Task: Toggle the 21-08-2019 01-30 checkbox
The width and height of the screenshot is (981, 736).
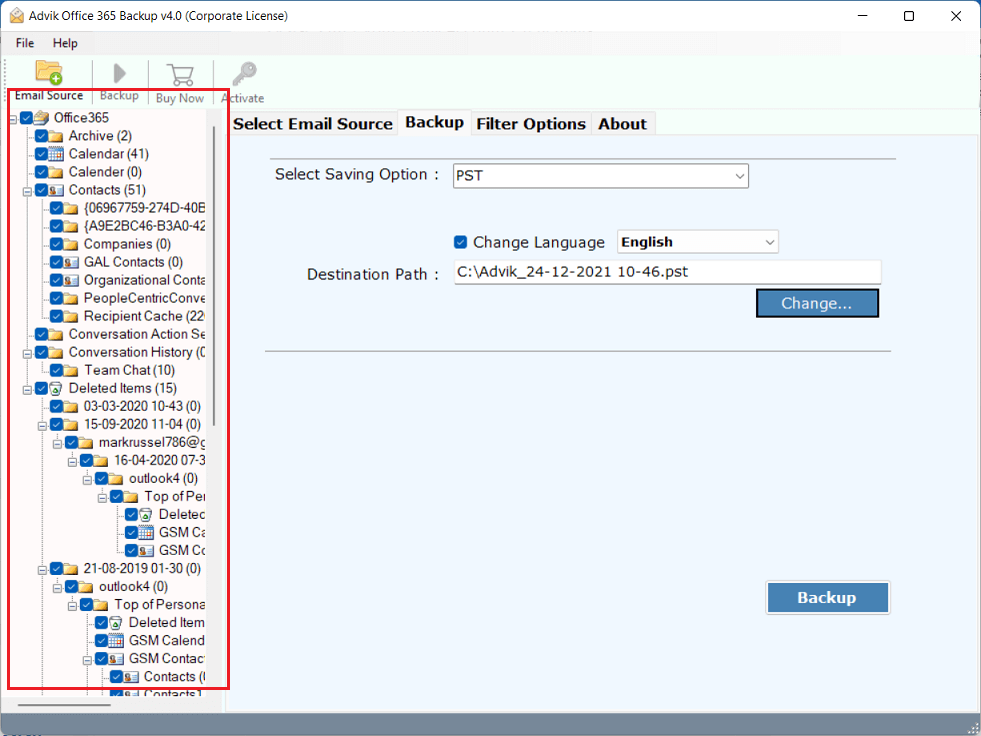Action: point(56,568)
